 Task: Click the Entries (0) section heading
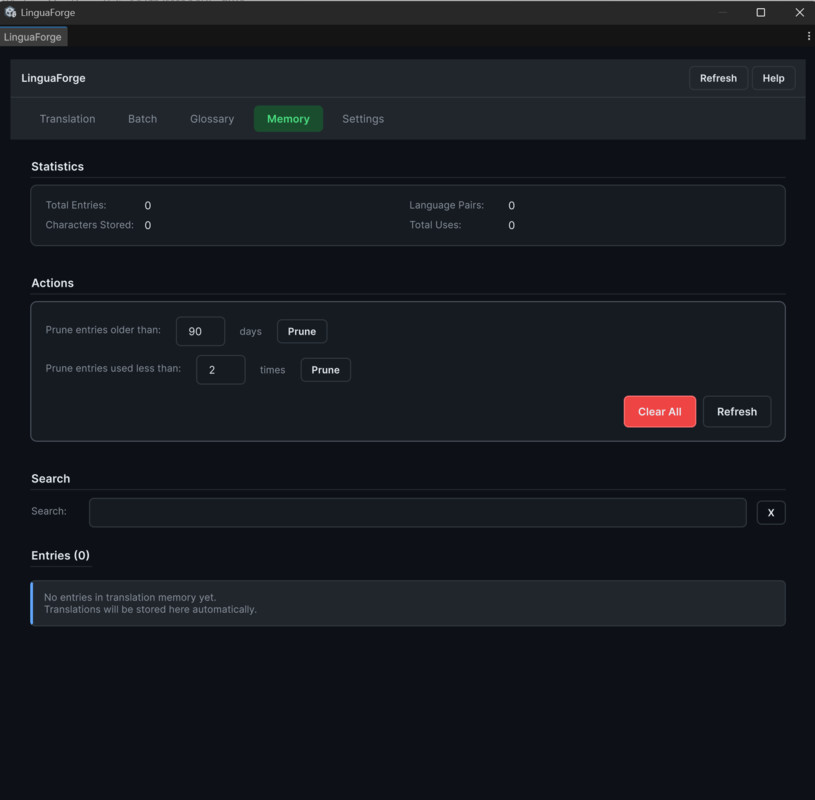click(60, 555)
